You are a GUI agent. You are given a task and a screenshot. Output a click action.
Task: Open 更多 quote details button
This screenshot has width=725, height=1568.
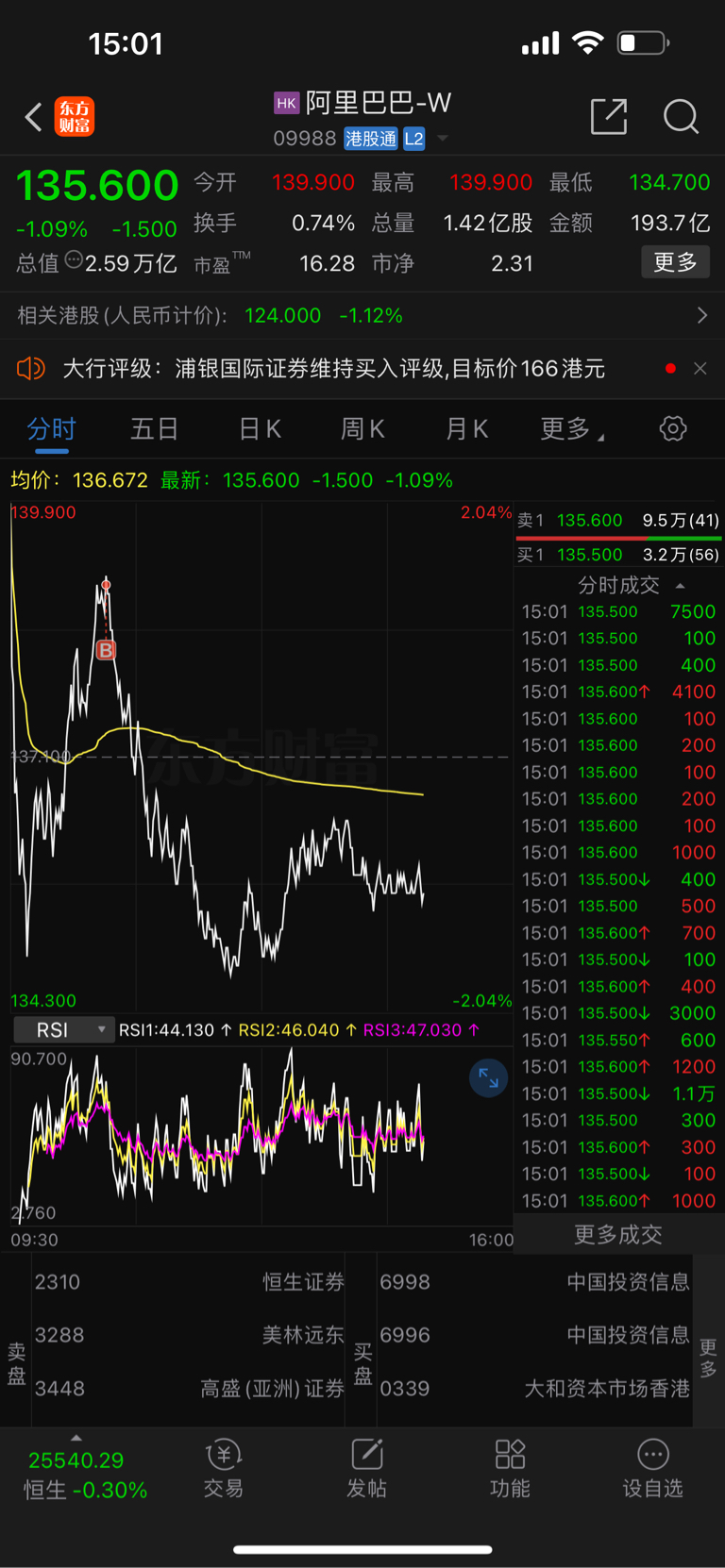coord(676,262)
